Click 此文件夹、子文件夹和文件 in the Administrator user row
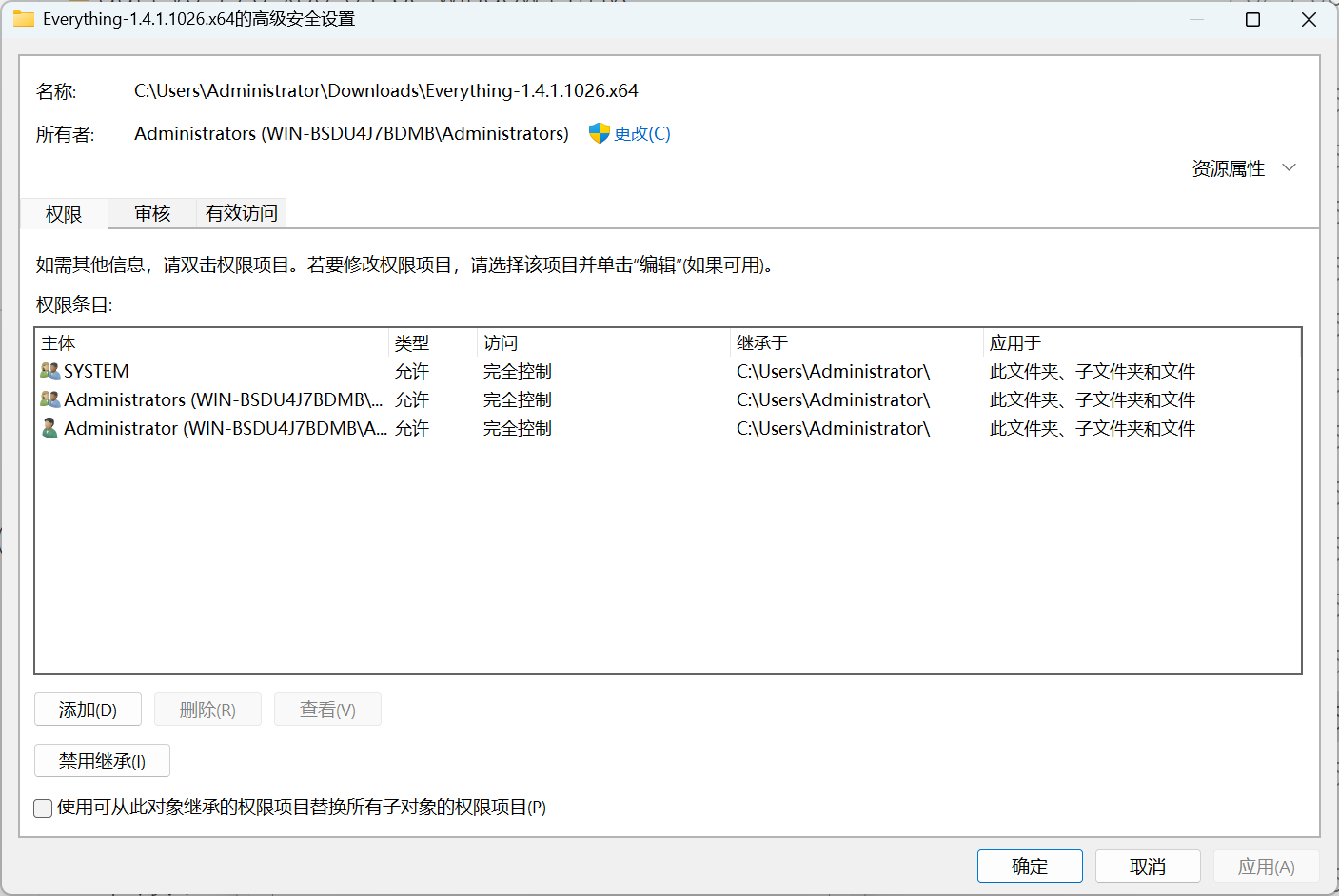The image size is (1339, 896). coord(1093,428)
